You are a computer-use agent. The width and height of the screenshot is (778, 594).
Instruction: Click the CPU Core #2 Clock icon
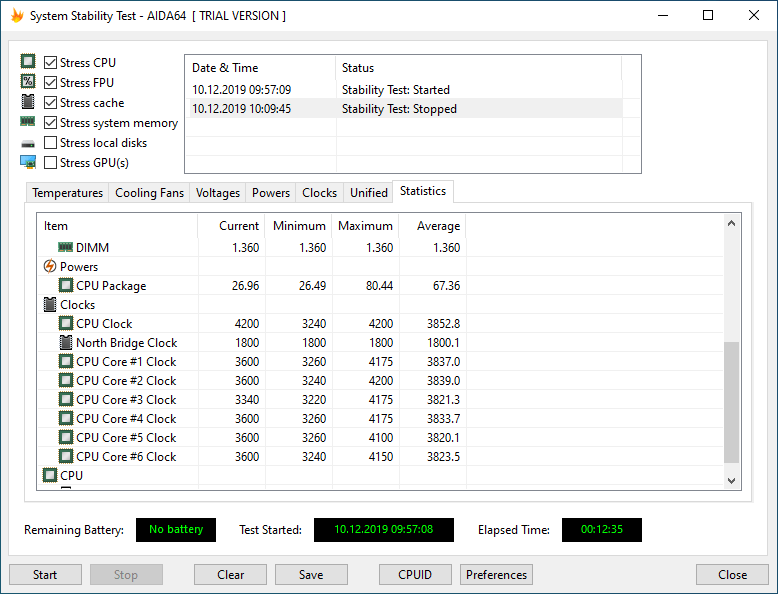65,380
